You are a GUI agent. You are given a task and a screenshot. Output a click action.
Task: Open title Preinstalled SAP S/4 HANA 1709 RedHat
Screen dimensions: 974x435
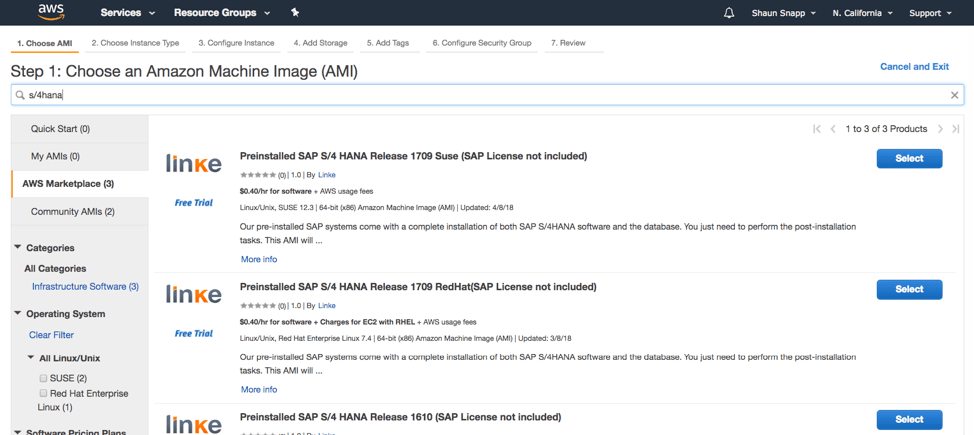pyautogui.click(x=418, y=286)
